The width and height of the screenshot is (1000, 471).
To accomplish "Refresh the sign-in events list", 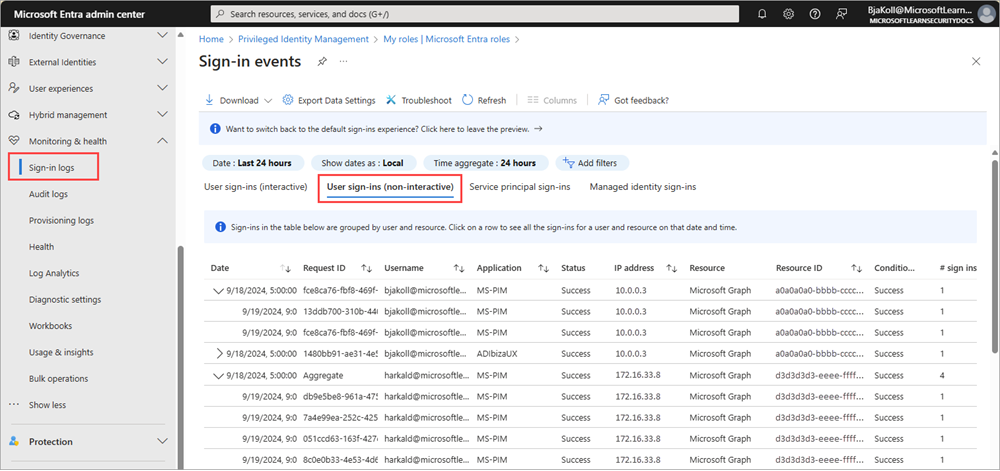I will [x=483, y=100].
